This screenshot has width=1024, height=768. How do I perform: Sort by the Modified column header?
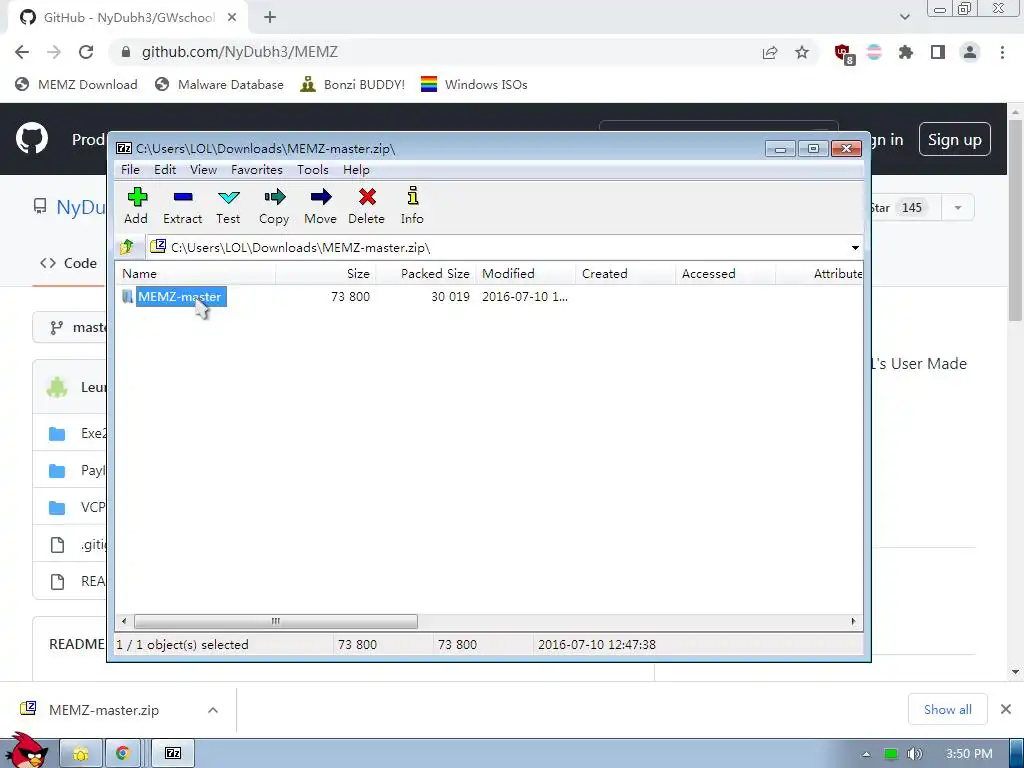coord(526,274)
